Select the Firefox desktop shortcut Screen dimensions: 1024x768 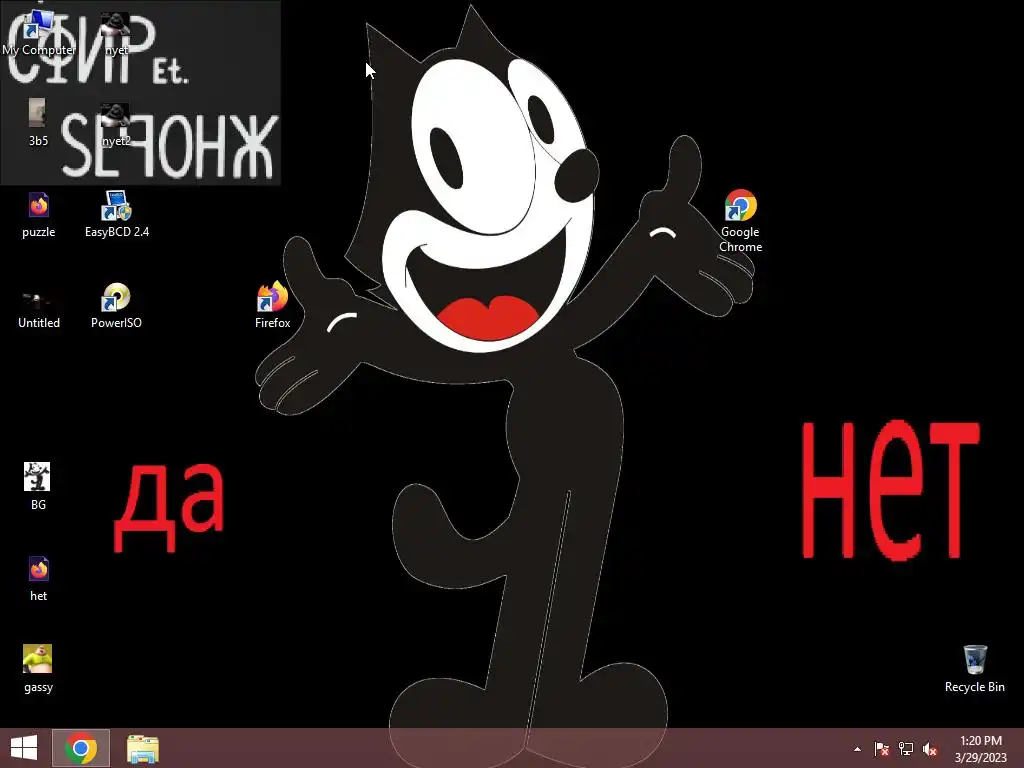272,305
